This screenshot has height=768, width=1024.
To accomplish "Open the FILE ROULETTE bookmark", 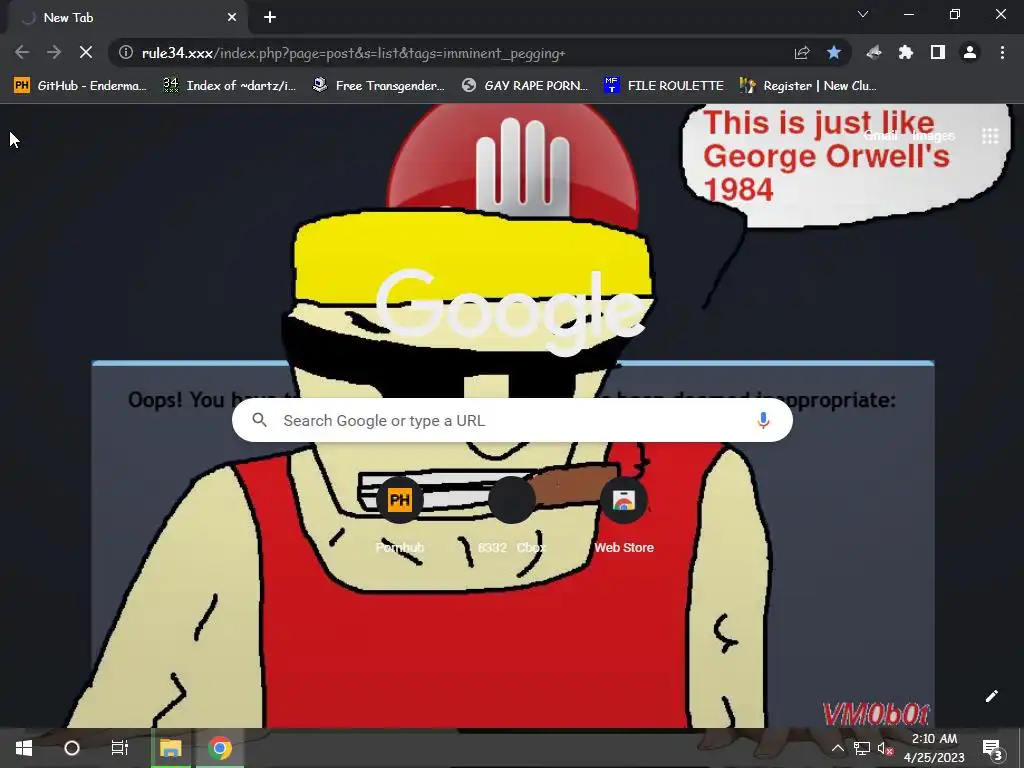I will (x=664, y=86).
